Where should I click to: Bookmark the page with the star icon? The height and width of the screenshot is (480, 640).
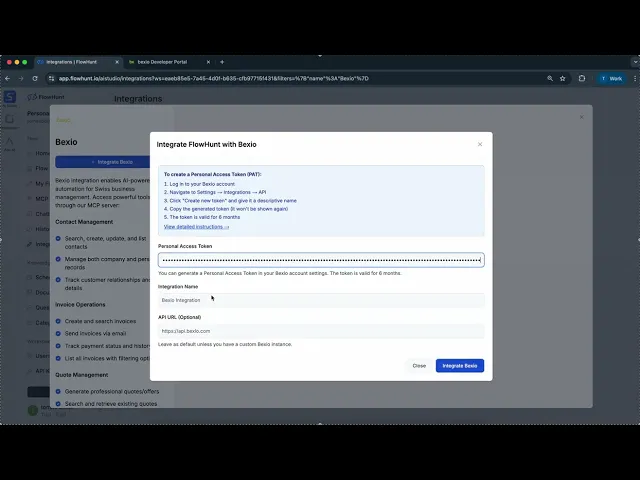(x=562, y=78)
